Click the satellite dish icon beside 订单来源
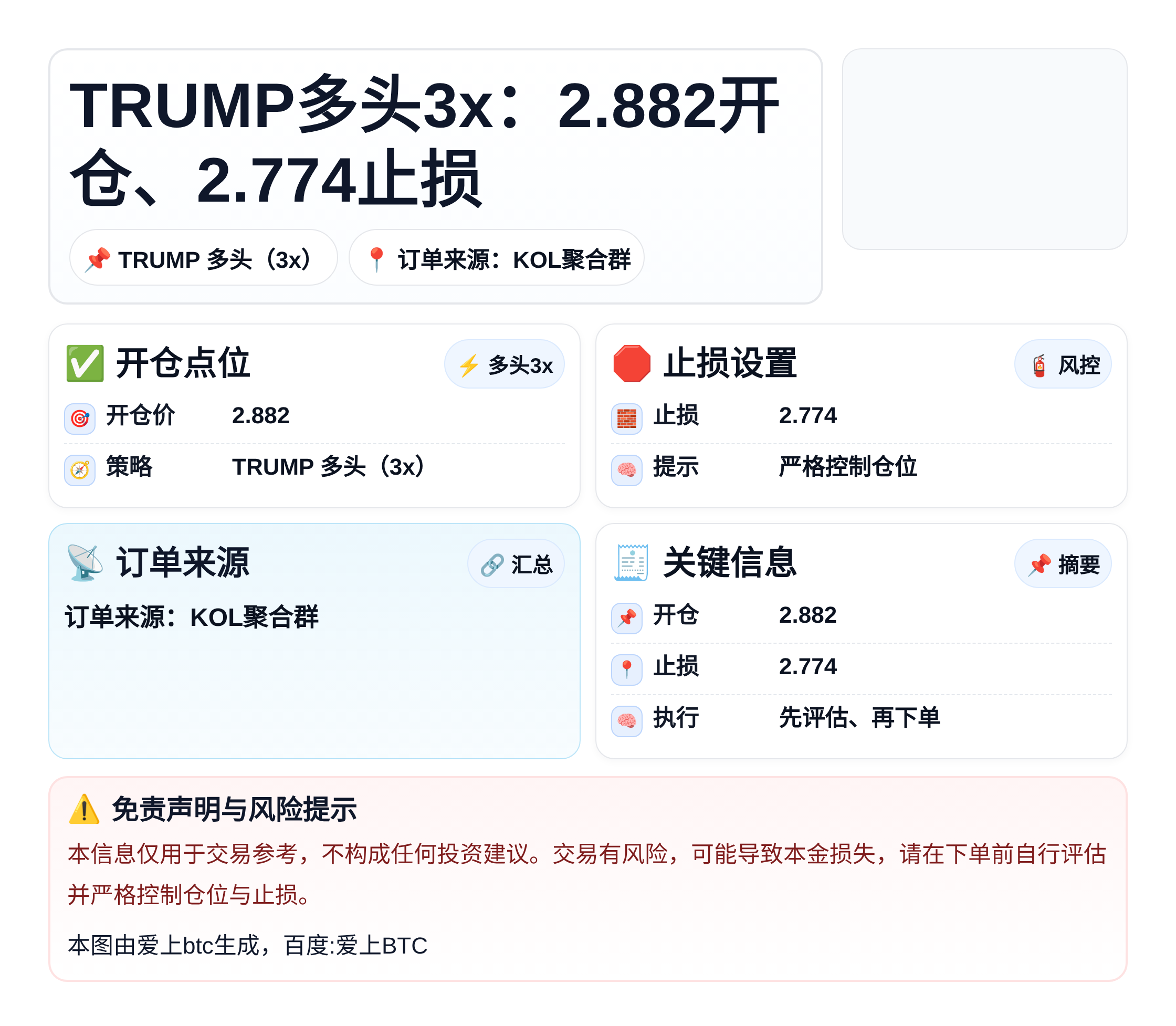The image size is (1176, 1026). pyautogui.click(x=85, y=563)
